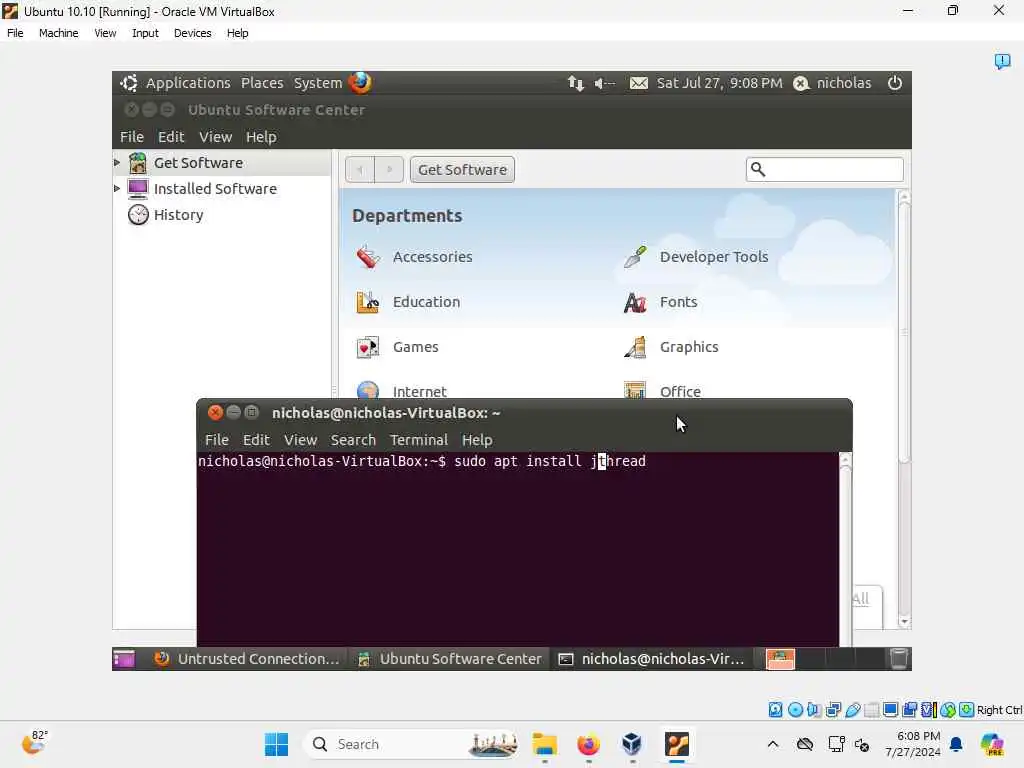Viewport: 1024px width, 768px height.
Task: Open VirtualBox Input menu
Action: [x=145, y=33]
